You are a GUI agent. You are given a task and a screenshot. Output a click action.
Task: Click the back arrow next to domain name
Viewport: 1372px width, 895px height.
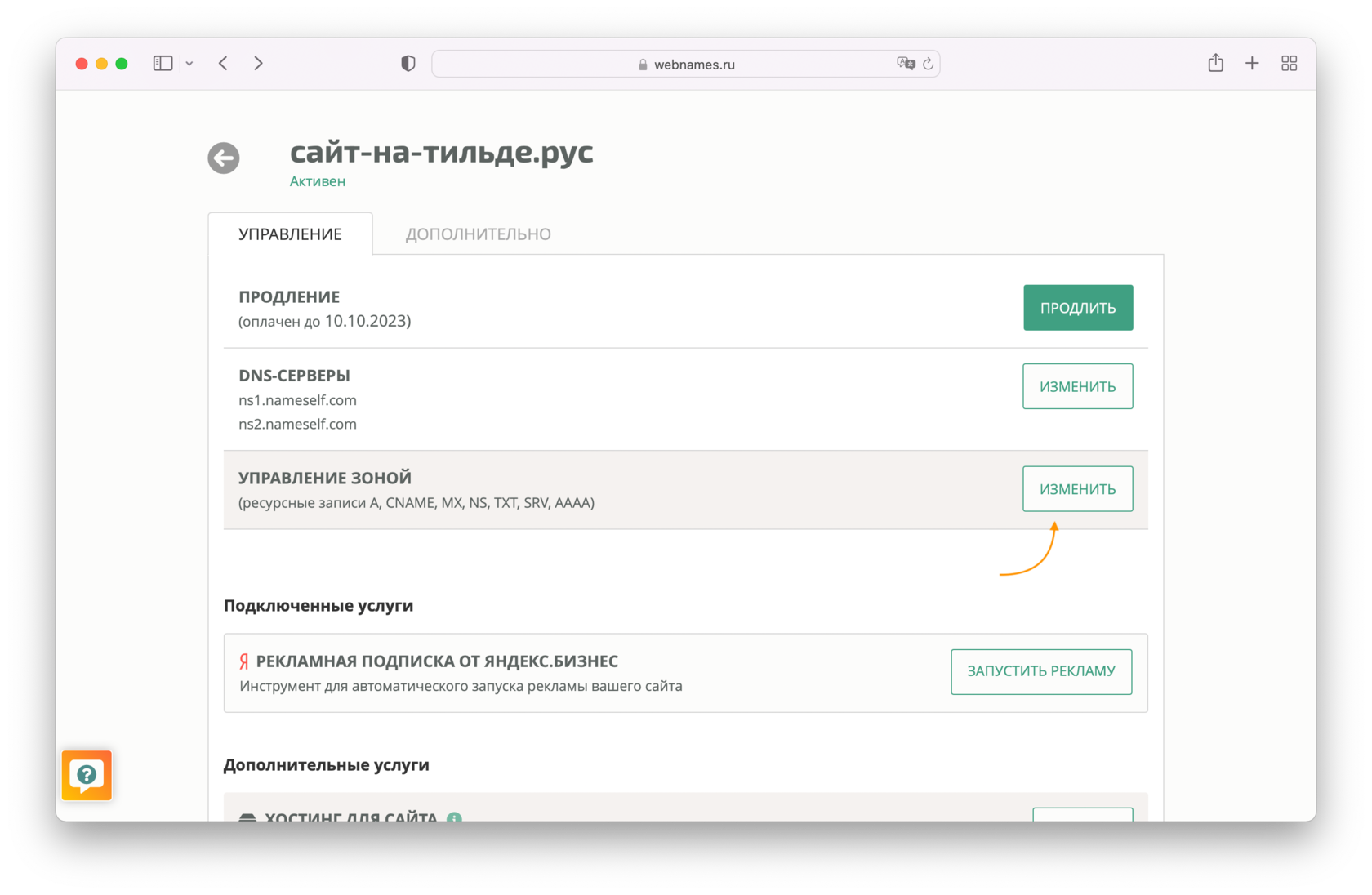click(224, 158)
